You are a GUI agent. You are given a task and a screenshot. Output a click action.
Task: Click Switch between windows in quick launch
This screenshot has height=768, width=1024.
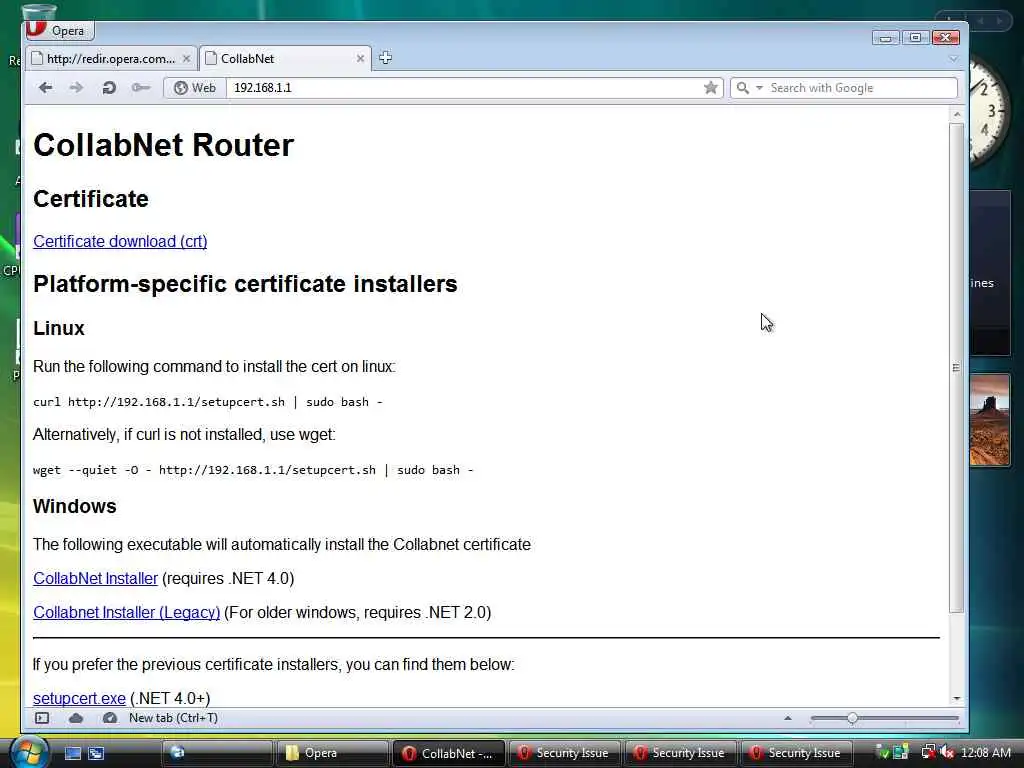click(96, 753)
